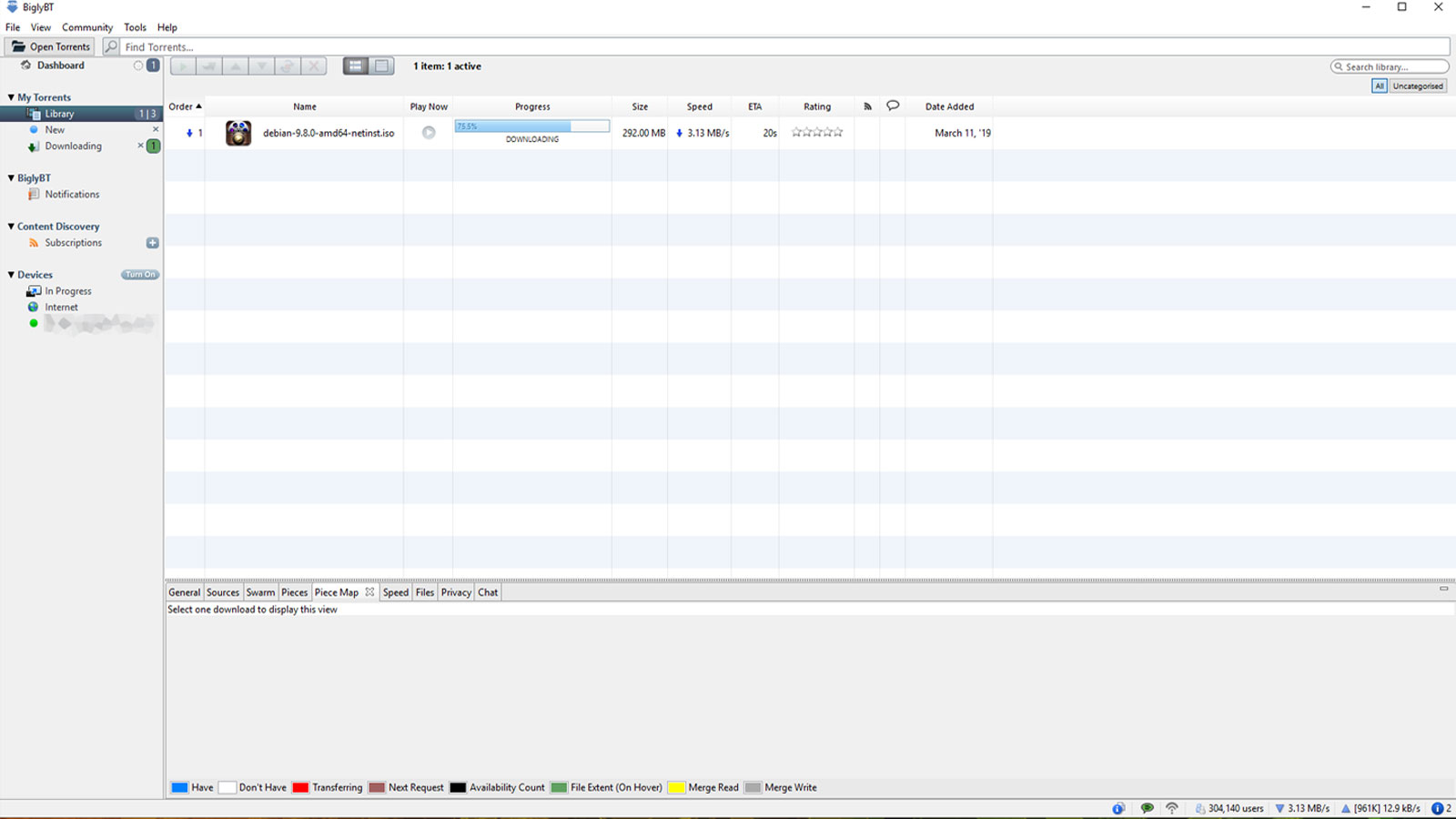The height and width of the screenshot is (819, 1456).
Task: Open the Sources tab
Action: tap(223, 592)
